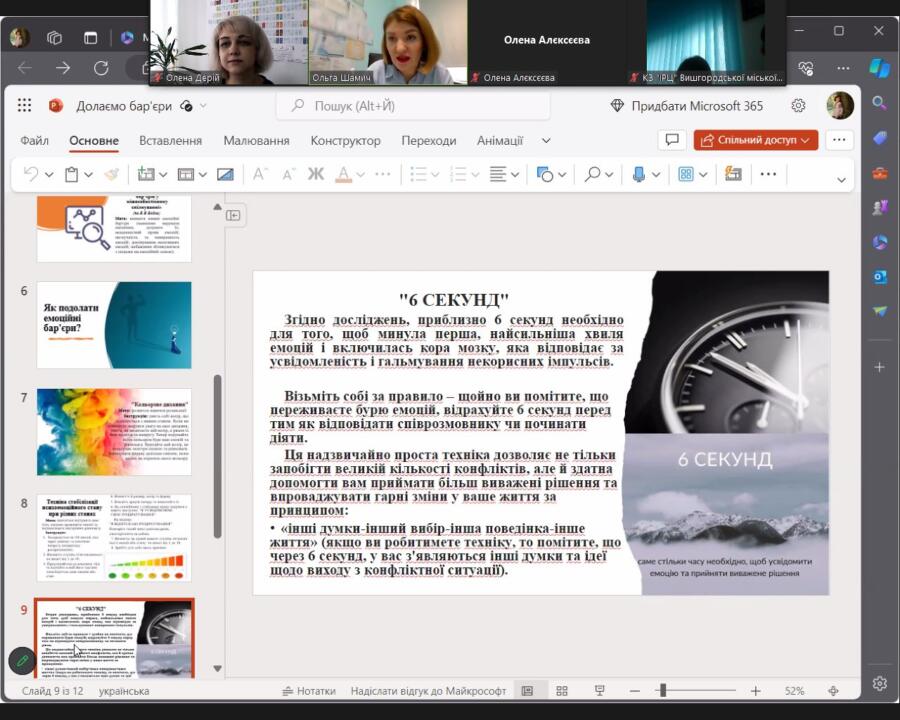The width and height of the screenshot is (900, 720).
Task: Click the Copilot icon in Edge toolbar
Action: (x=879, y=68)
